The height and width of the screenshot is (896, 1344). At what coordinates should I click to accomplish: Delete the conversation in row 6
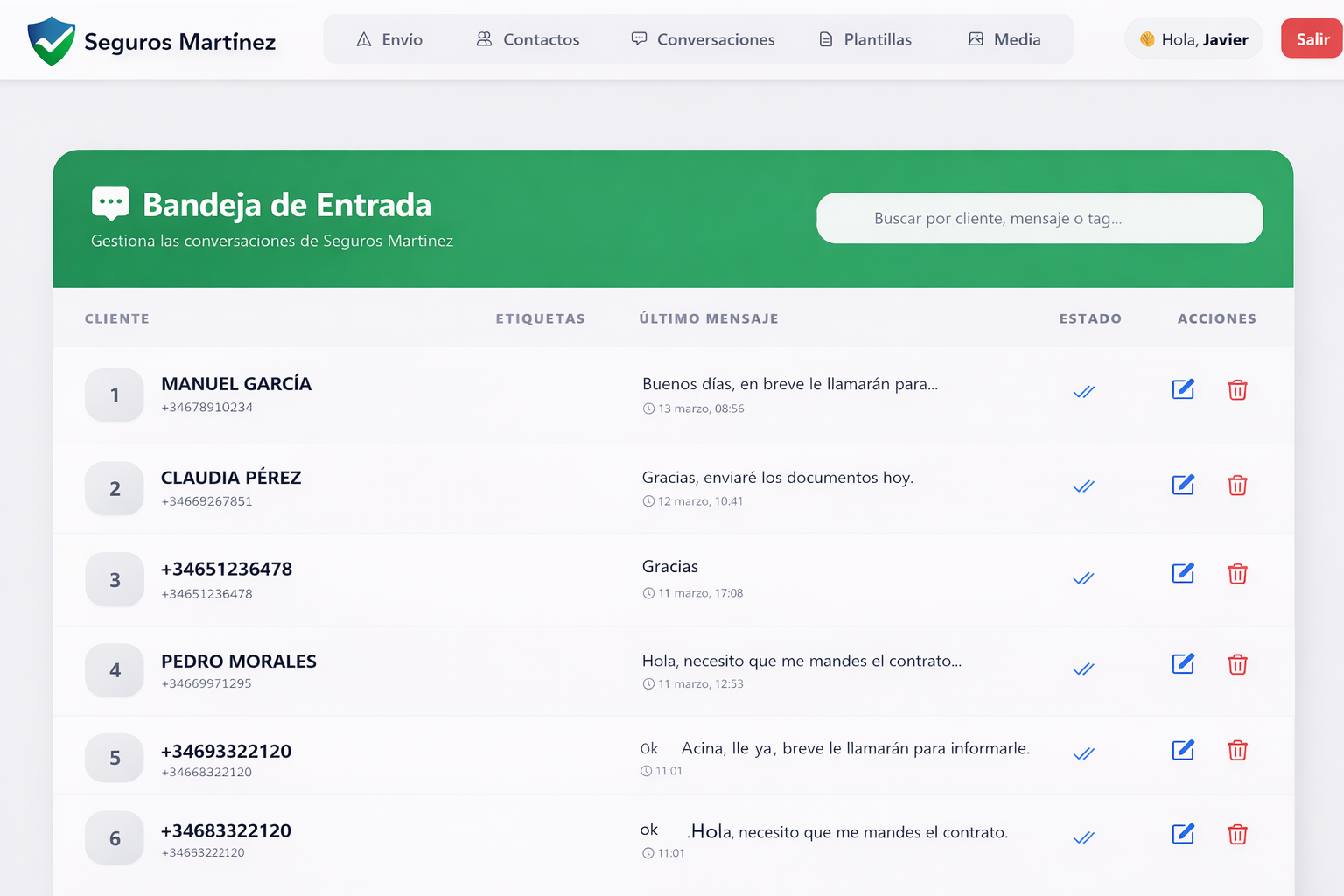click(1237, 835)
